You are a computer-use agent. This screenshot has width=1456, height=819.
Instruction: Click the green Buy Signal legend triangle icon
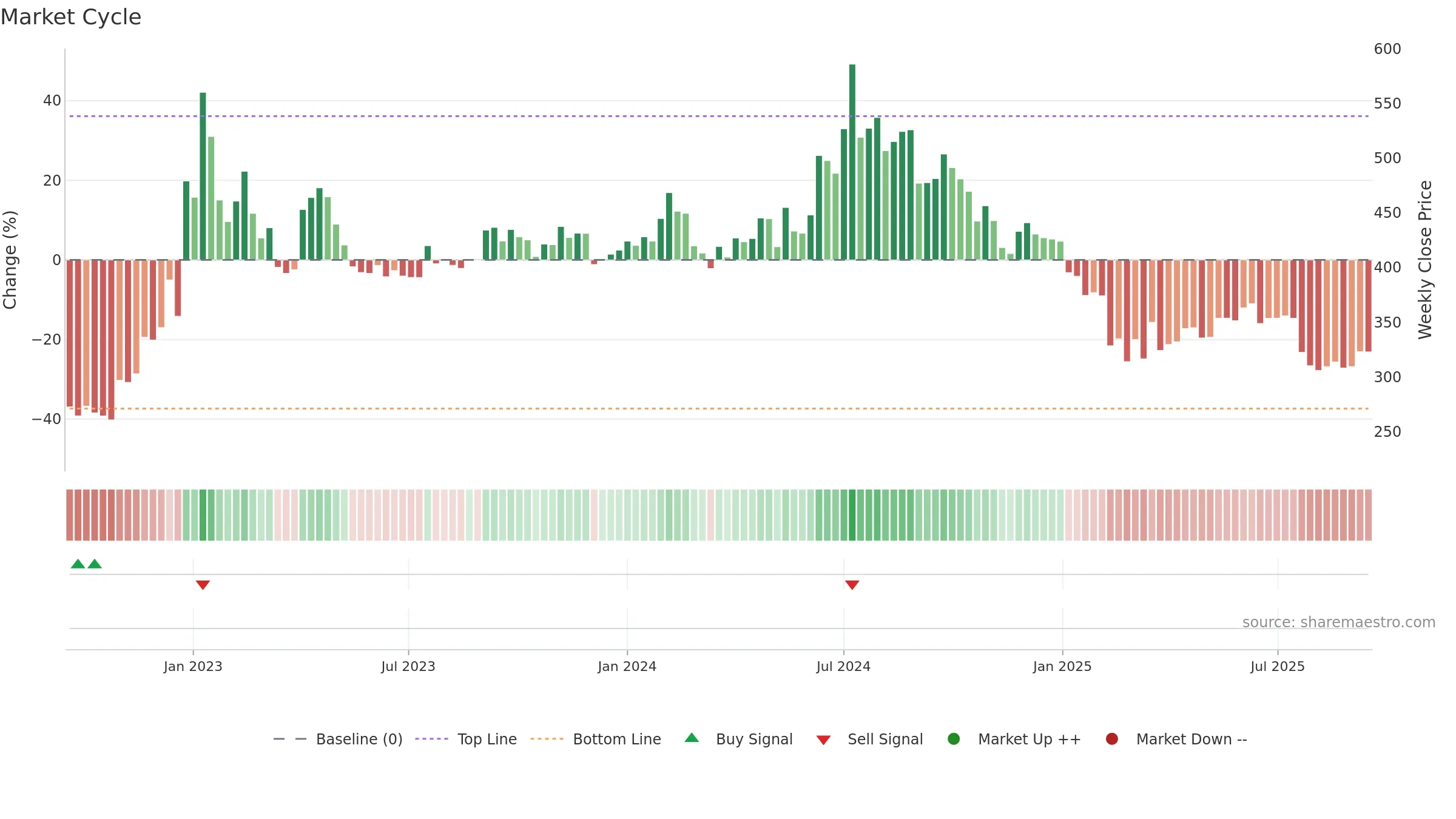pos(692,738)
